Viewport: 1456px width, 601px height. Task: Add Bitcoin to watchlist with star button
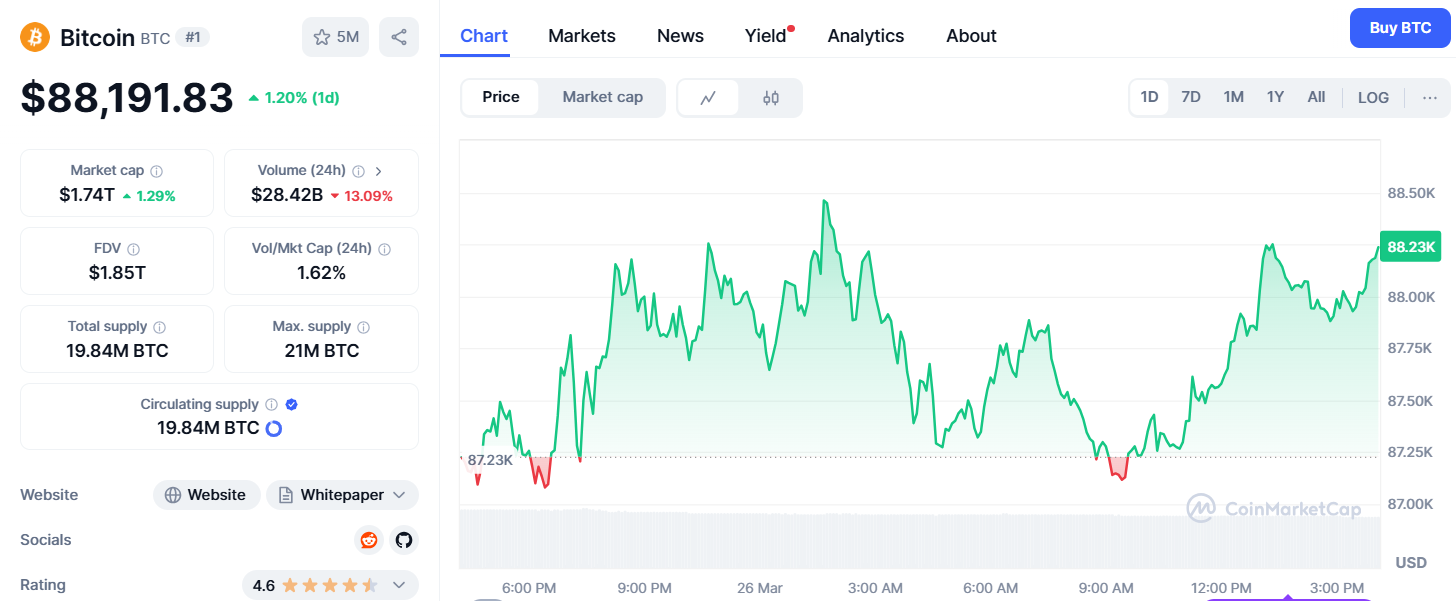pos(335,37)
